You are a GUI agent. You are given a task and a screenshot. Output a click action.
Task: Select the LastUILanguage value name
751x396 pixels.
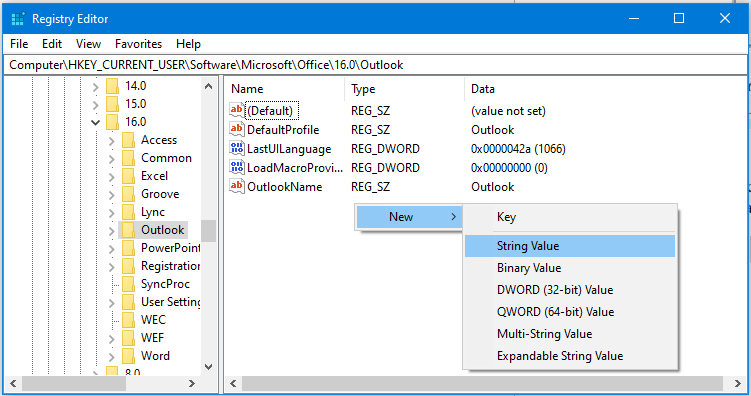[x=289, y=149]
